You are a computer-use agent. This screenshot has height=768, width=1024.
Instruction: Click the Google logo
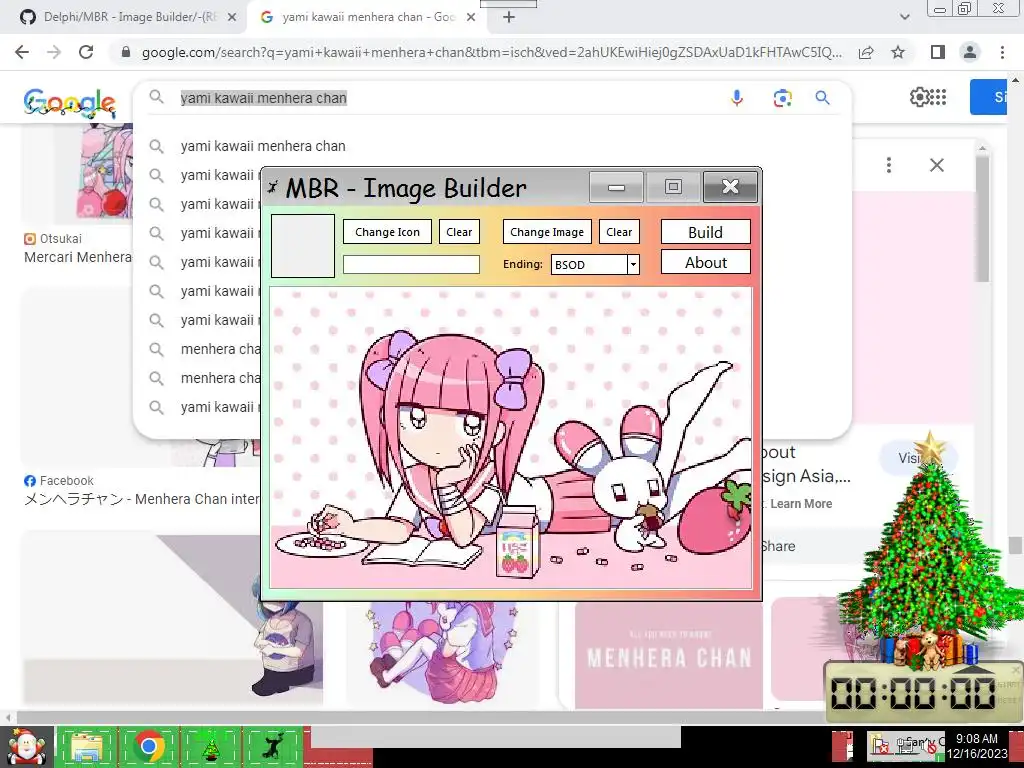coord(69,103)
